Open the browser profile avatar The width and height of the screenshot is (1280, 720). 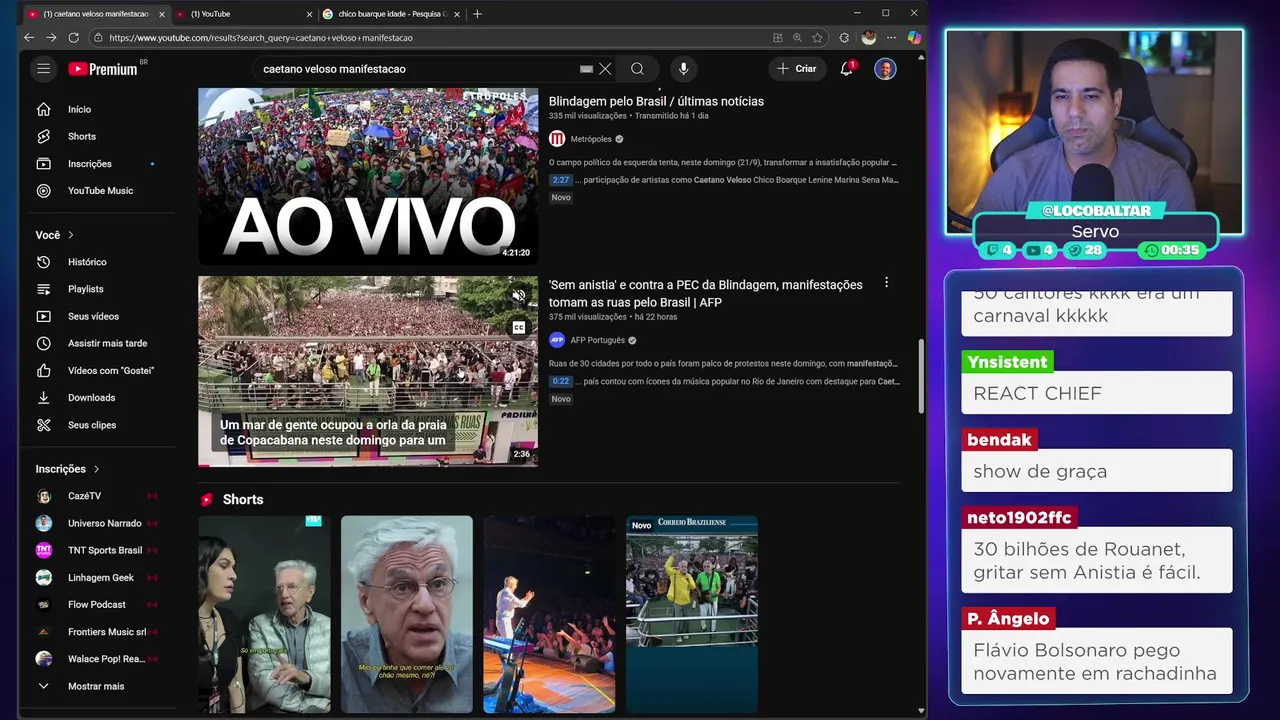869,37
